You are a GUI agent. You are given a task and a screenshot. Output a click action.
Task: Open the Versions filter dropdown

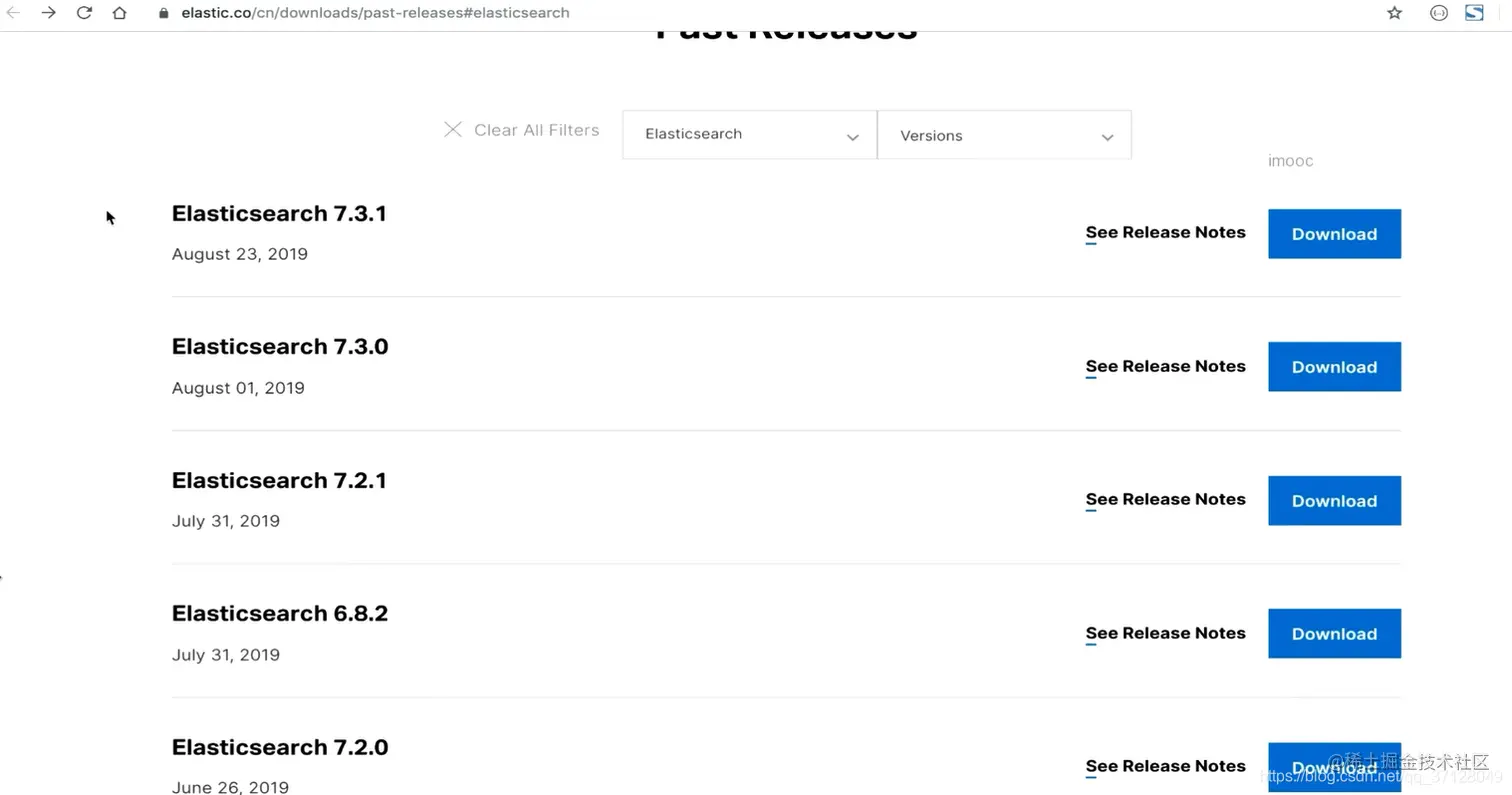1005,135
